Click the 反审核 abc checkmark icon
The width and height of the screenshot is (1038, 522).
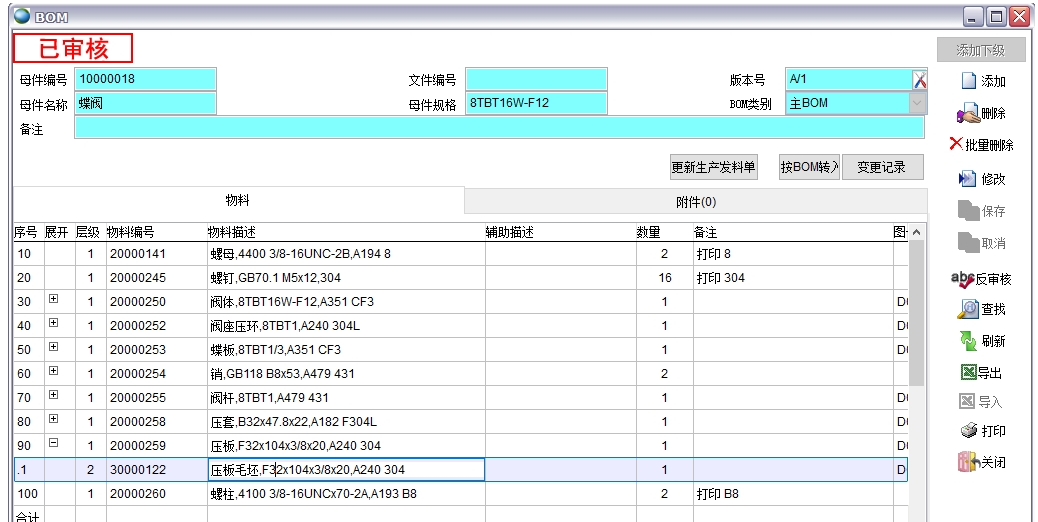(963, 279)
